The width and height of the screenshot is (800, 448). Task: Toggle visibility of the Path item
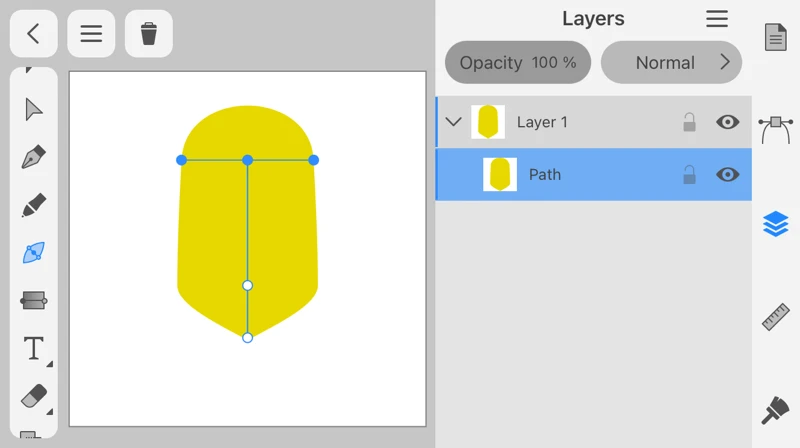click(x=727, y=174)
